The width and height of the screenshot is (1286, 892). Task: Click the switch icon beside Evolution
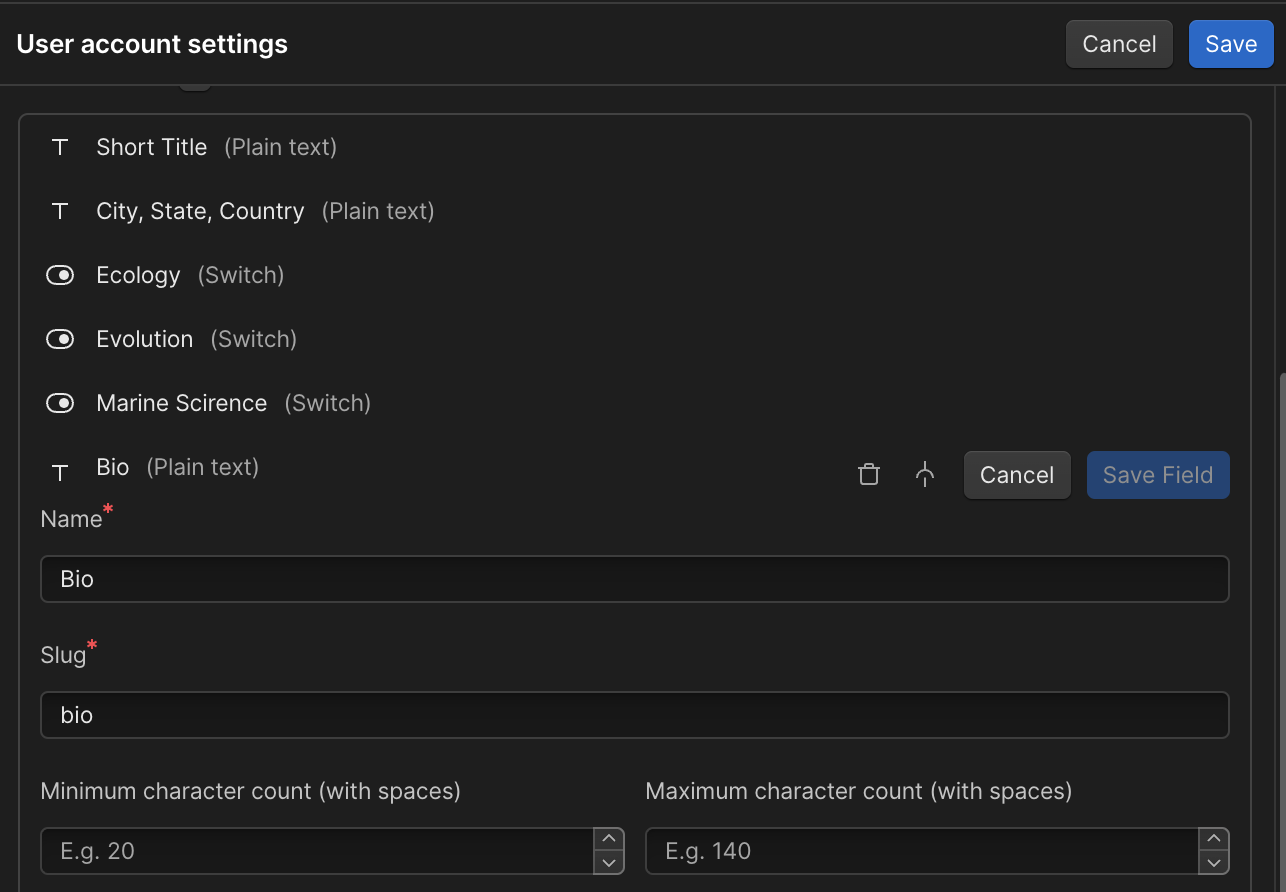click(60, 339)
